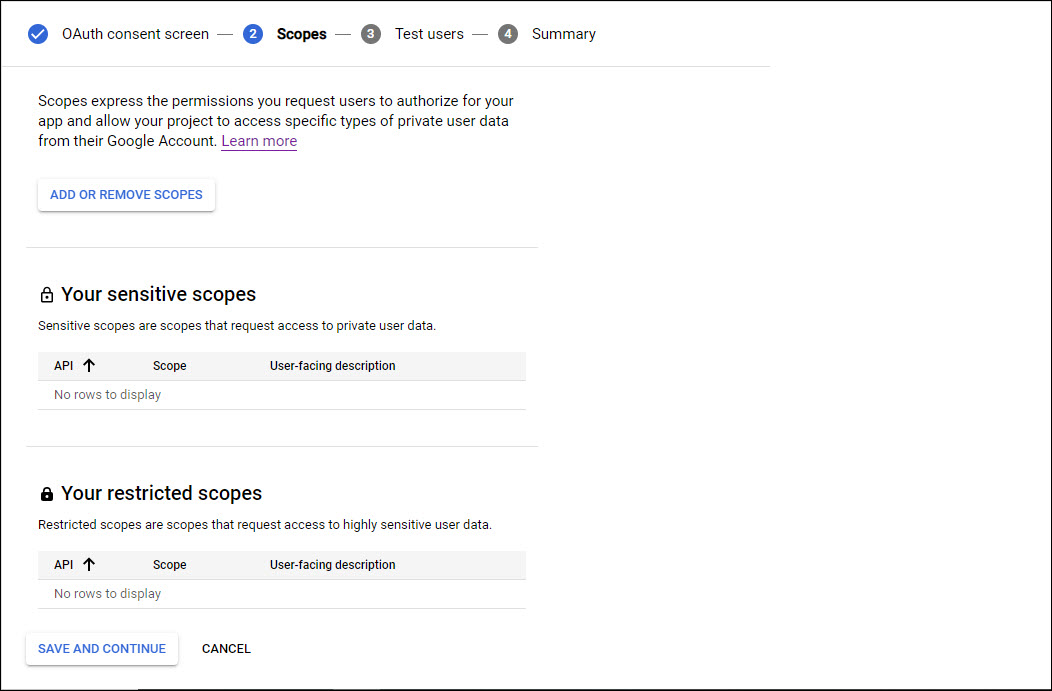Click User-facing description header in sensitive scopes table
This screenshot has width=1052, height=691.
point(332,366)
